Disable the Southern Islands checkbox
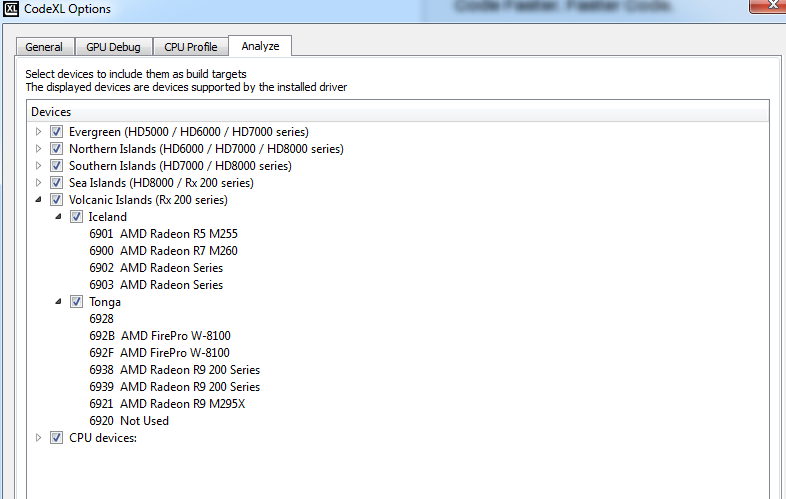Viewport: 786px width, 499px height. point(56,166)
